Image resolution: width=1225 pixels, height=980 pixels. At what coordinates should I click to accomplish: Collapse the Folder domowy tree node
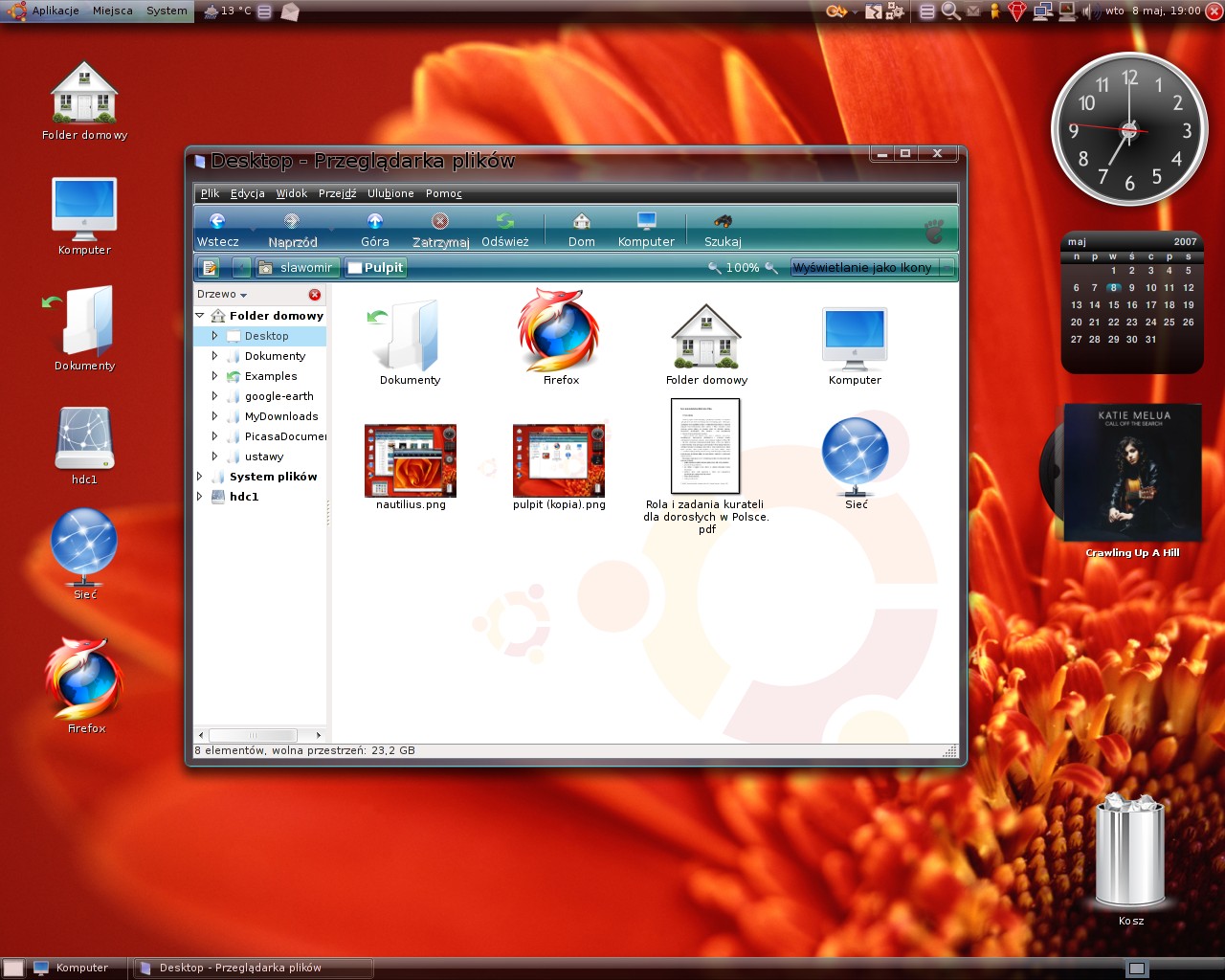[200, 316]
